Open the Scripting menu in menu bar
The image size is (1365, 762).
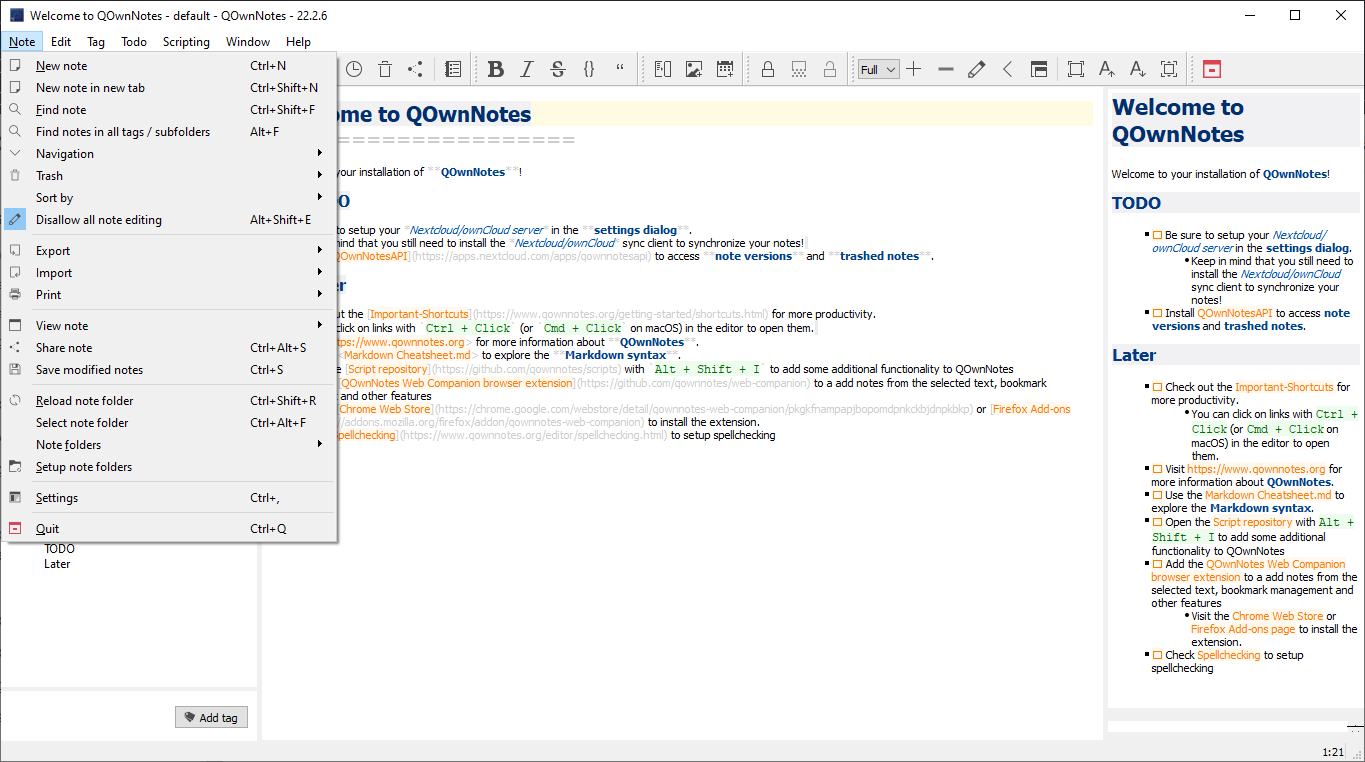186,42
